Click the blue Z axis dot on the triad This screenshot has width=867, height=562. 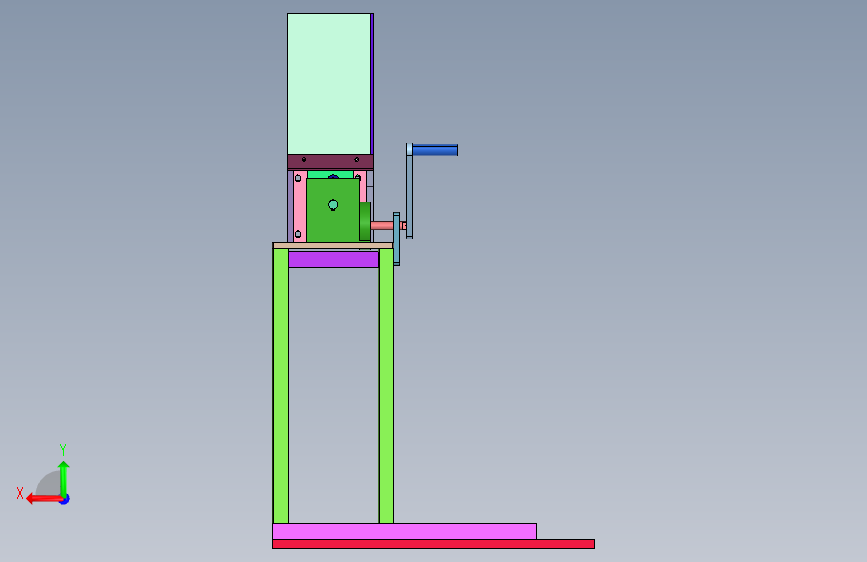tap(65, 499)
